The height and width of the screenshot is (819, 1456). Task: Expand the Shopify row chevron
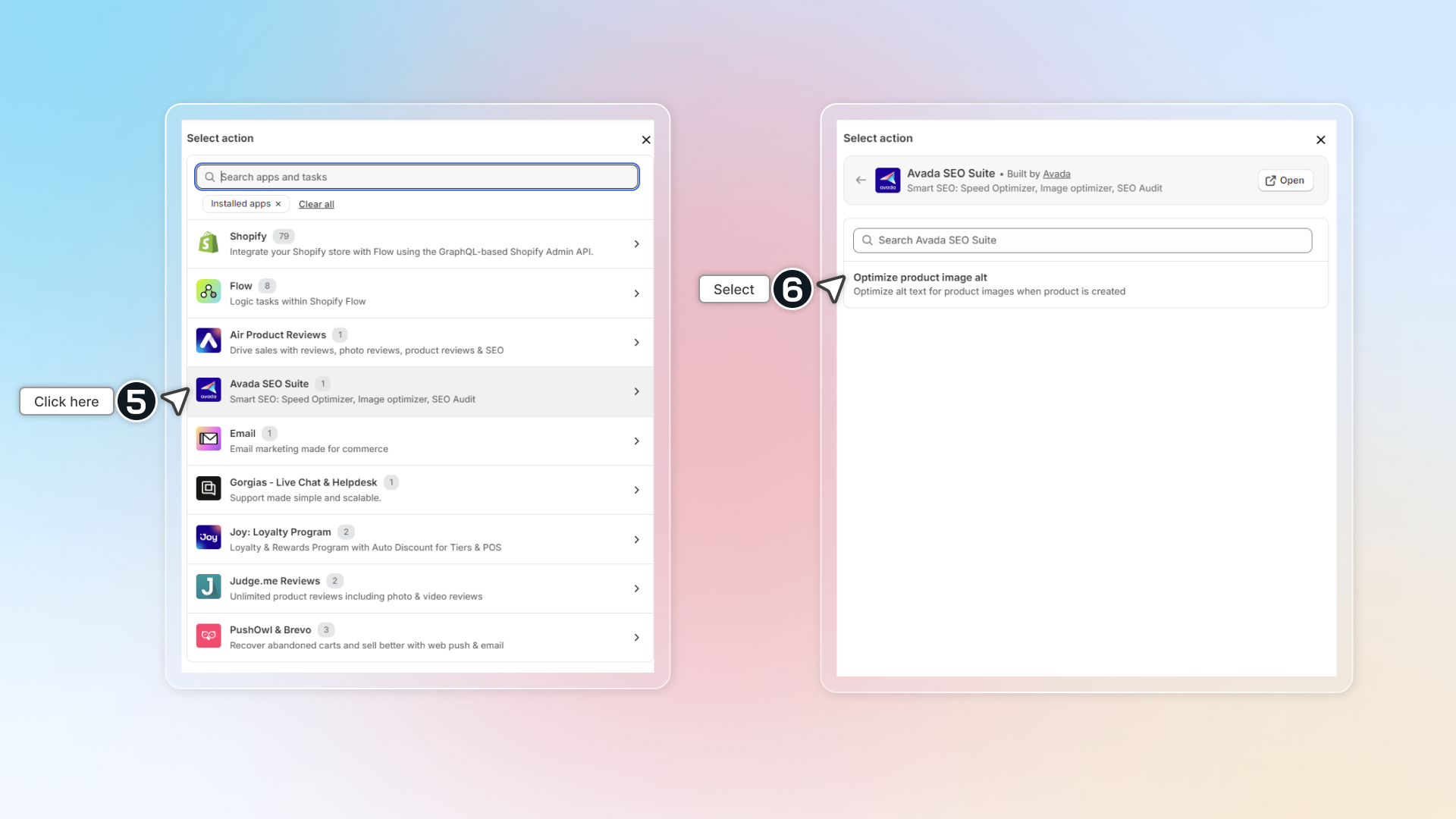[636, 244]
